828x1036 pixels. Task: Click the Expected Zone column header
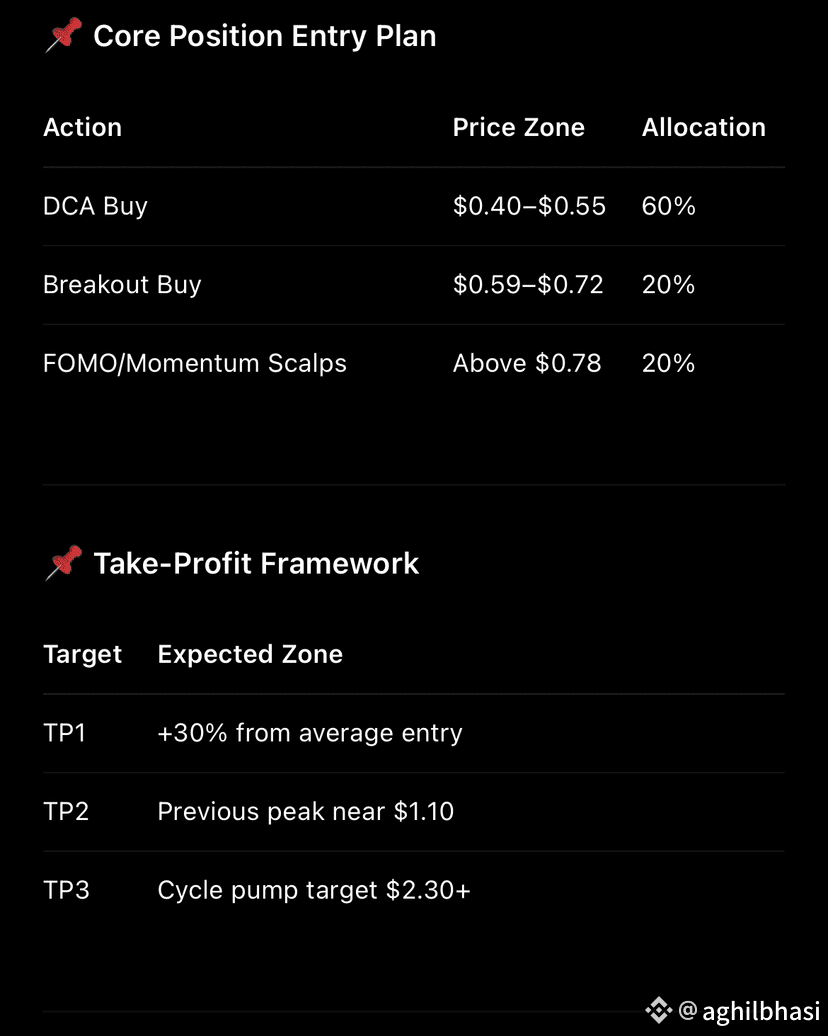(x=250, y=654)
